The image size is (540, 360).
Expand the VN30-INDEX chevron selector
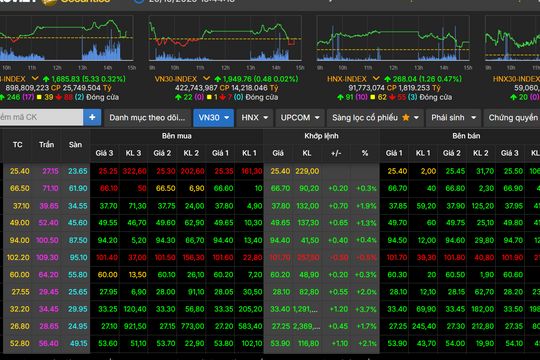tap(206, 79)
